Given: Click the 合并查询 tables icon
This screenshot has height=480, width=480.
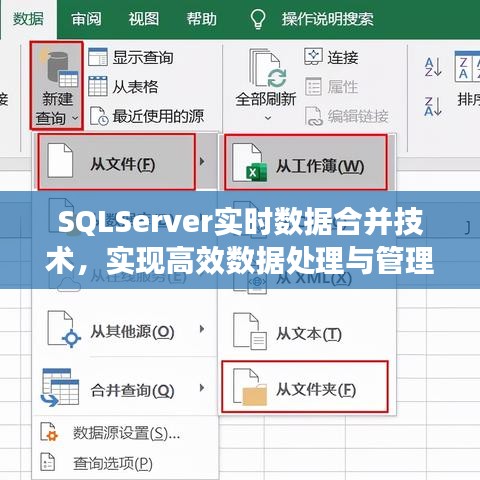Looking at the screenshot, I should click(60, 387).
